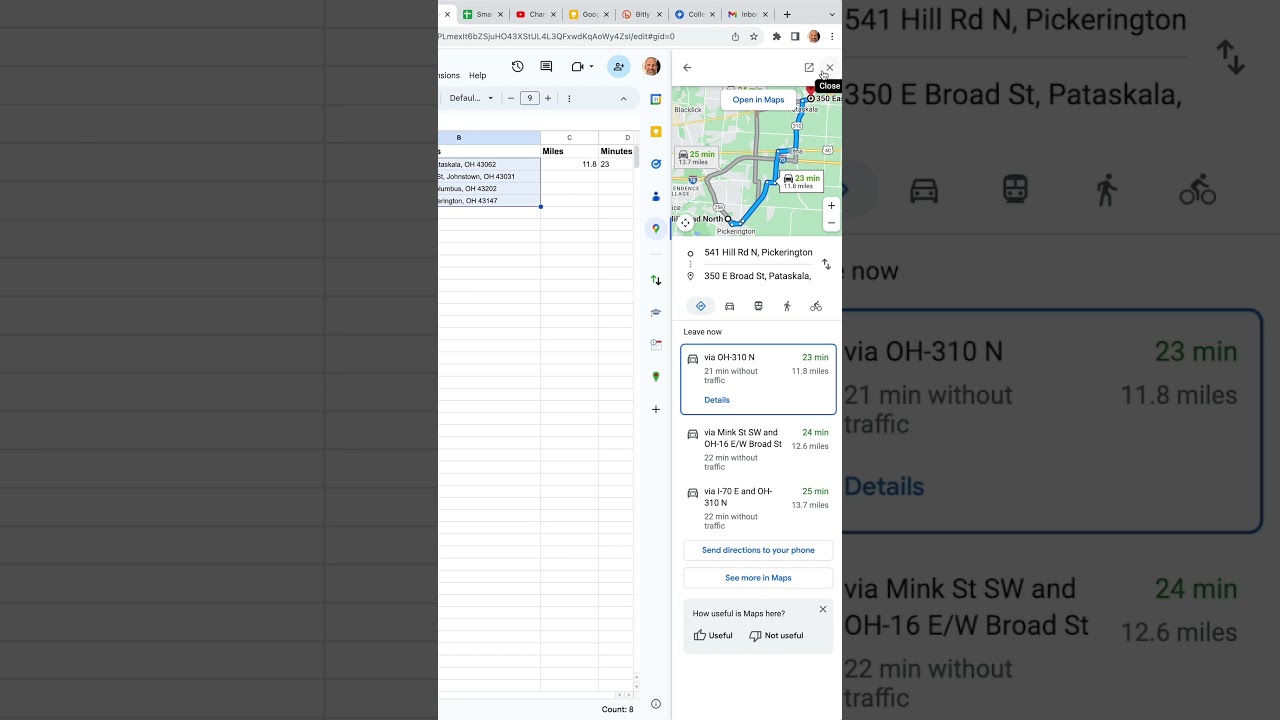
Task: Decrease font size with minus
Action: click(511, 98)
